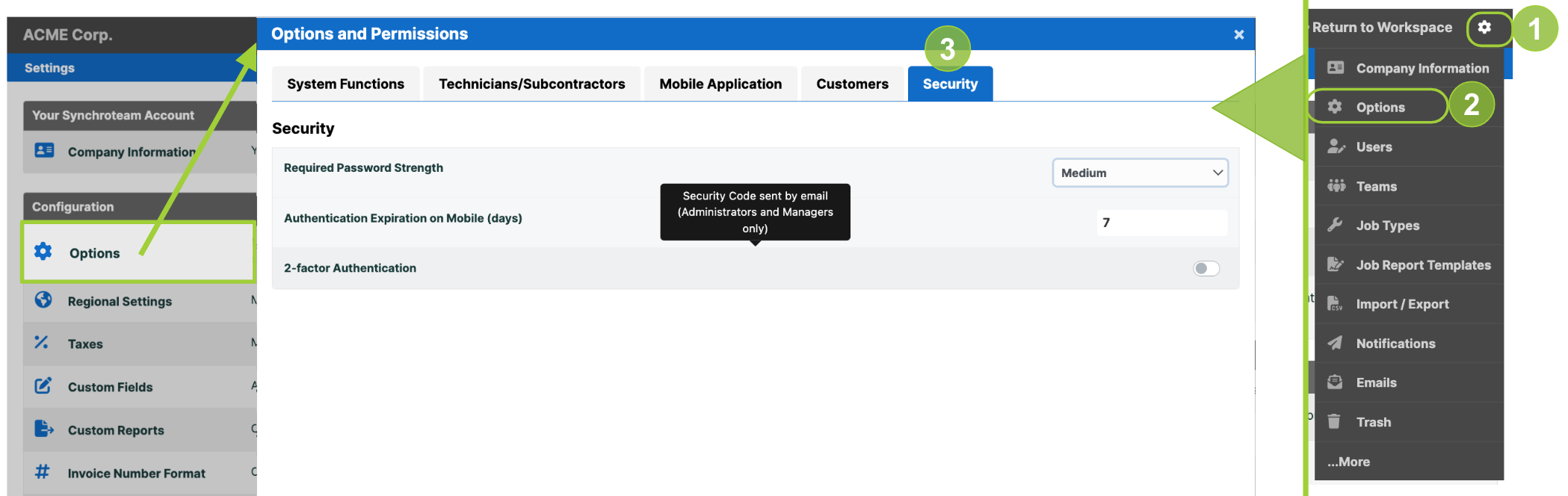Open Regional Settings in the sidebar
Screen dimensions: 1568x496
[120, 301]
